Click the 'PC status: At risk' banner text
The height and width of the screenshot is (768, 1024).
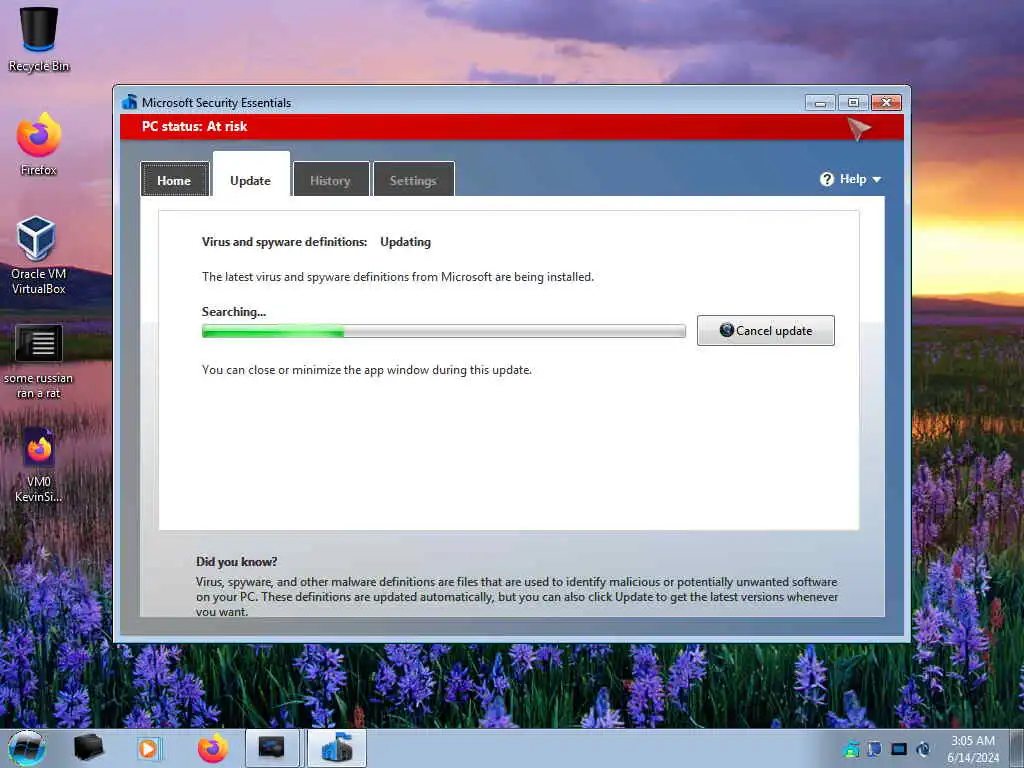[195, 126]
